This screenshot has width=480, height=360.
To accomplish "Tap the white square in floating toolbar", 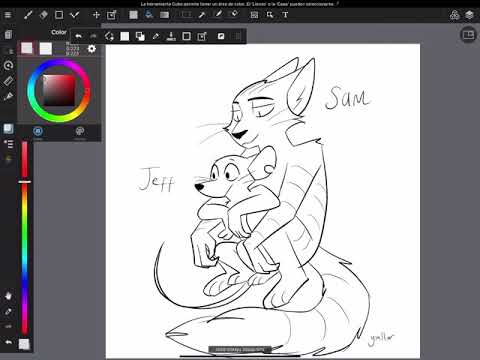I will [x=125, y=36].
